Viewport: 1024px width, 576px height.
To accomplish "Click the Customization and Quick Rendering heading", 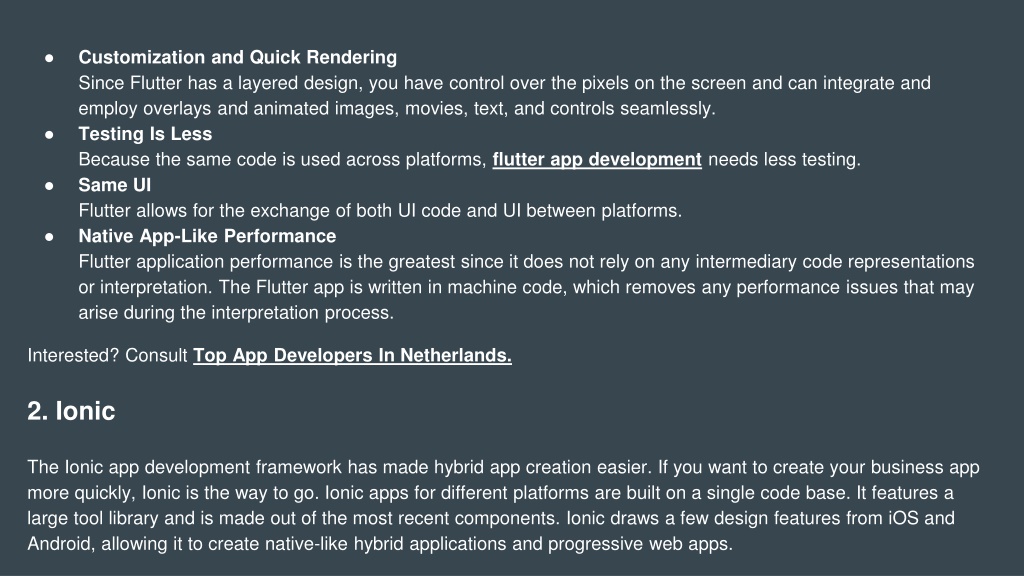I will (x=238, y=57).
